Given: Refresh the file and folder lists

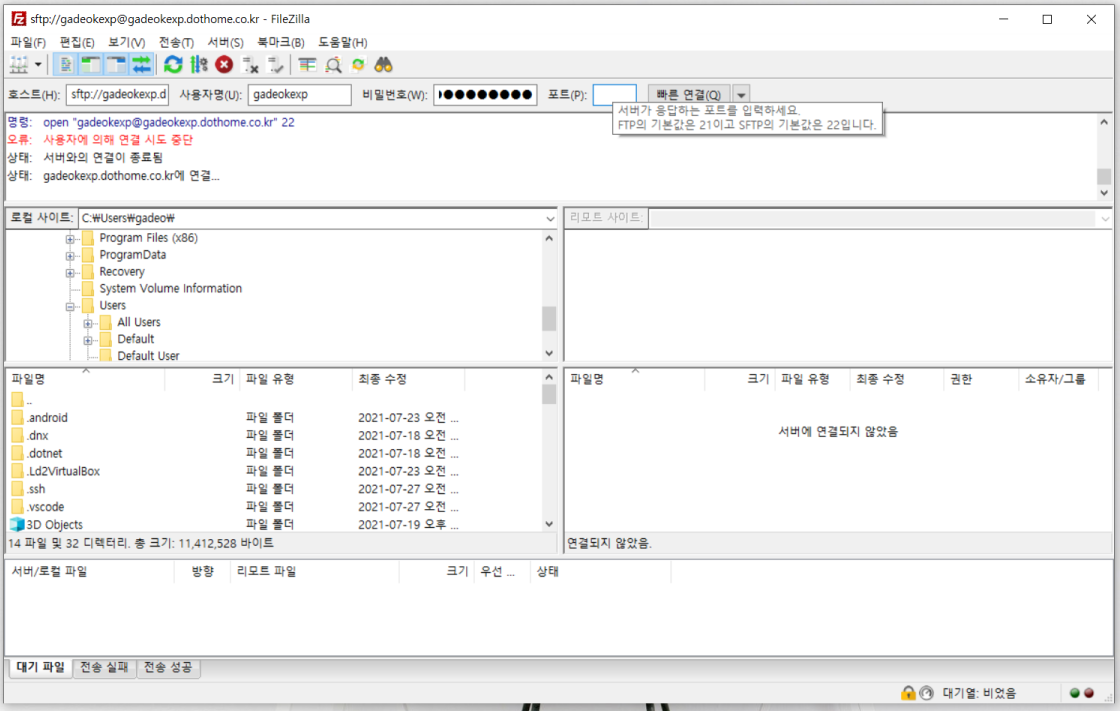Looking at the screenshot, I should pos(173,65).
